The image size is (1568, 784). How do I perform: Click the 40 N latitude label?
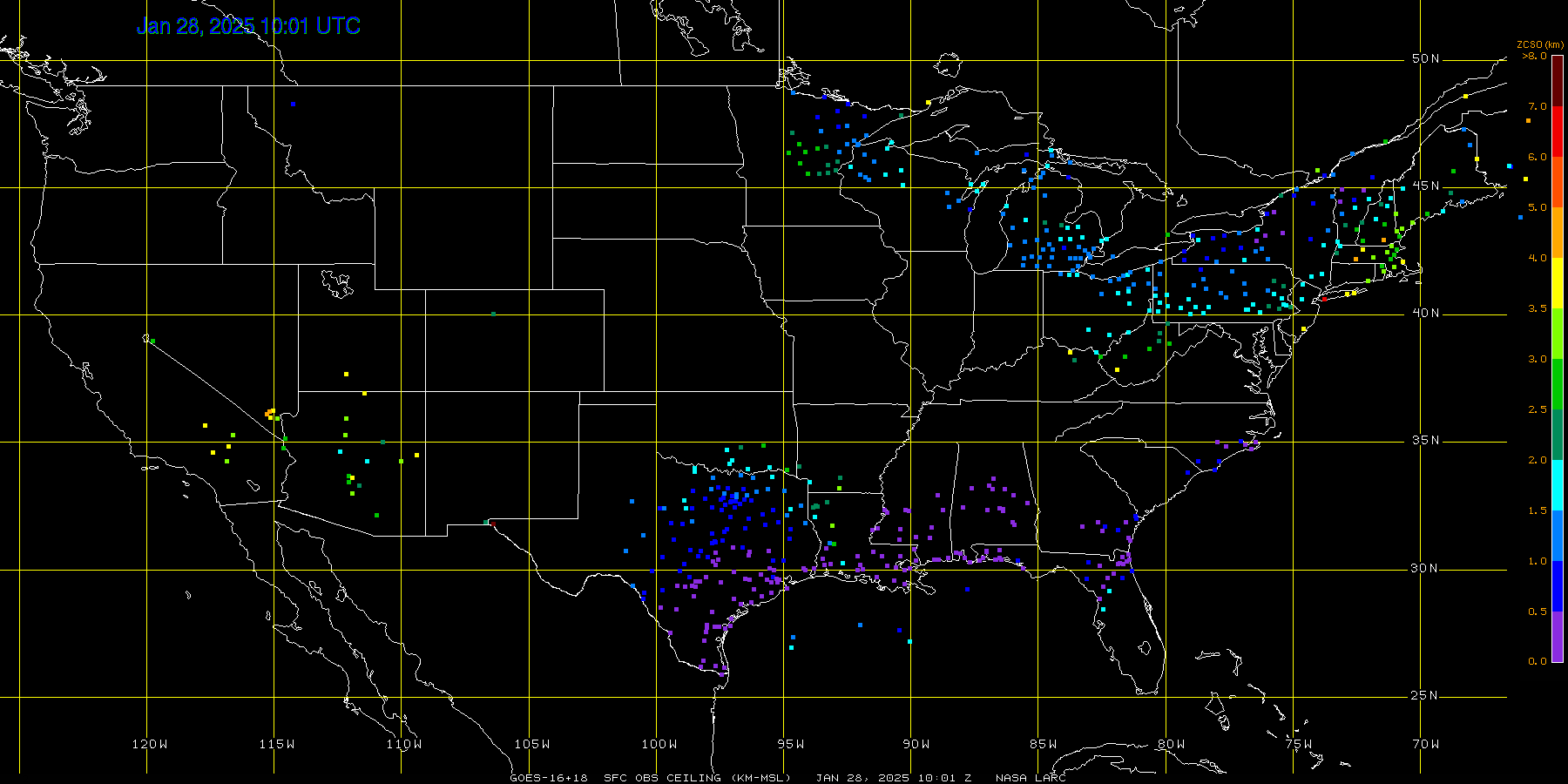pyautogui.click(x=1425, y=313)
